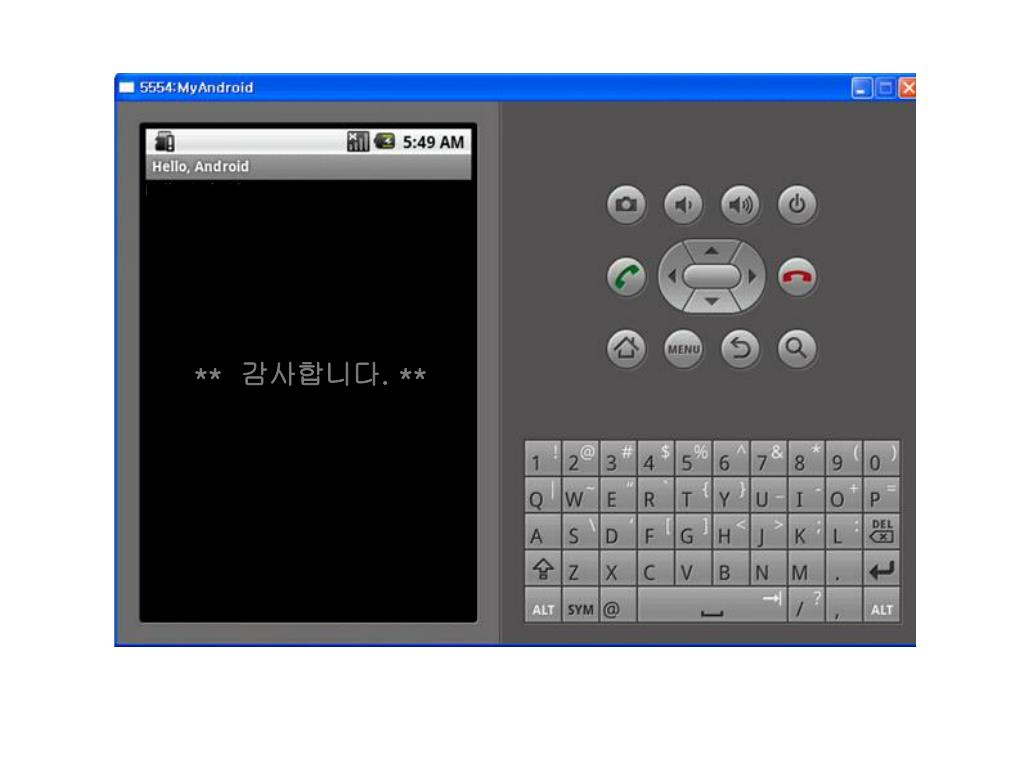Screen dimensions: 1024x768
Task: Click the D-pad down arrow
Action: coord(711,302)
